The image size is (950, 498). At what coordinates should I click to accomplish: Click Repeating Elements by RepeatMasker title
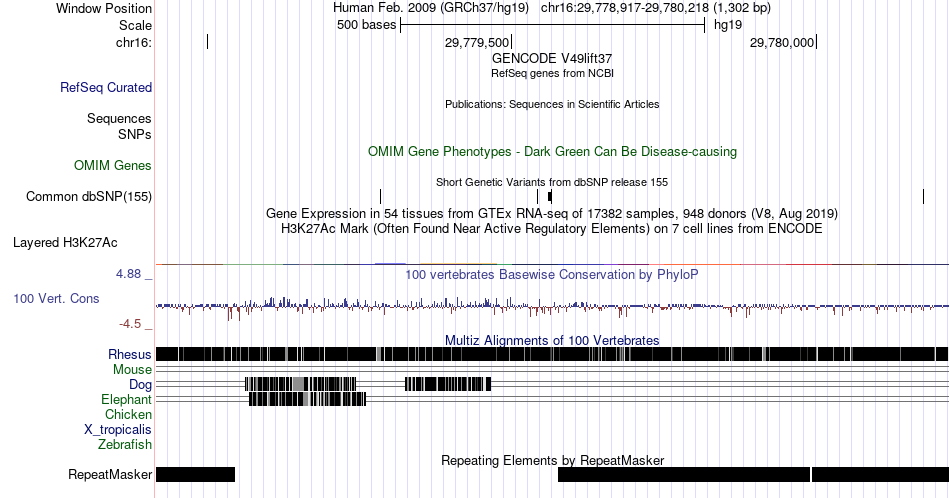coord(552,460)
